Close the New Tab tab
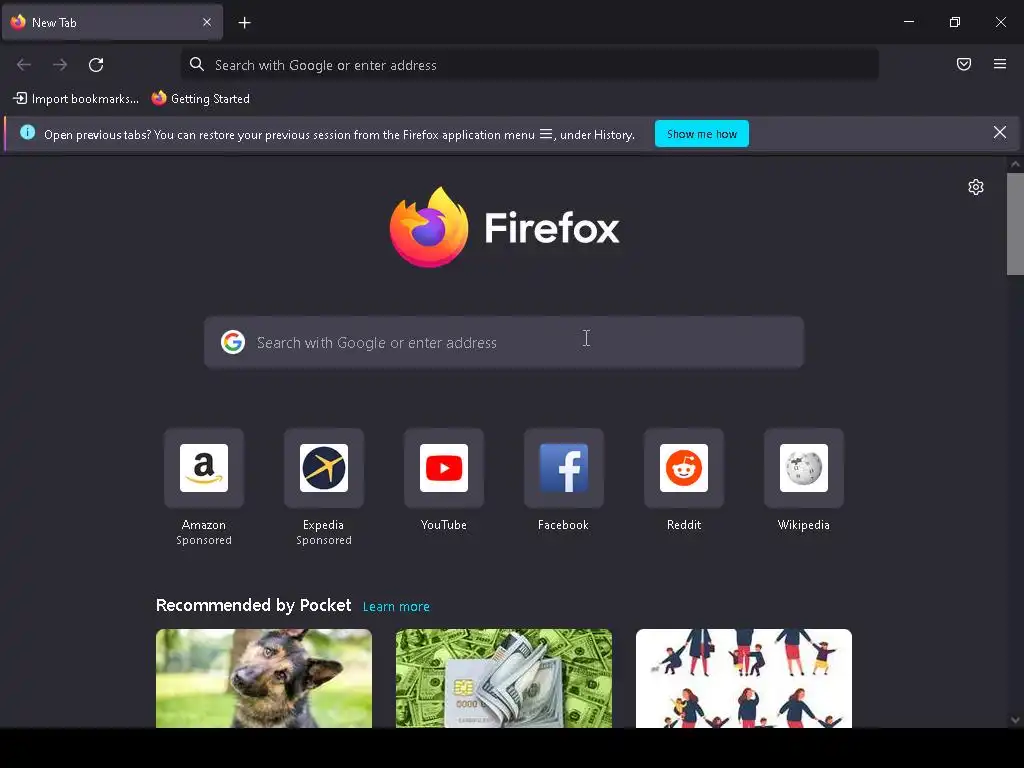 206,22
